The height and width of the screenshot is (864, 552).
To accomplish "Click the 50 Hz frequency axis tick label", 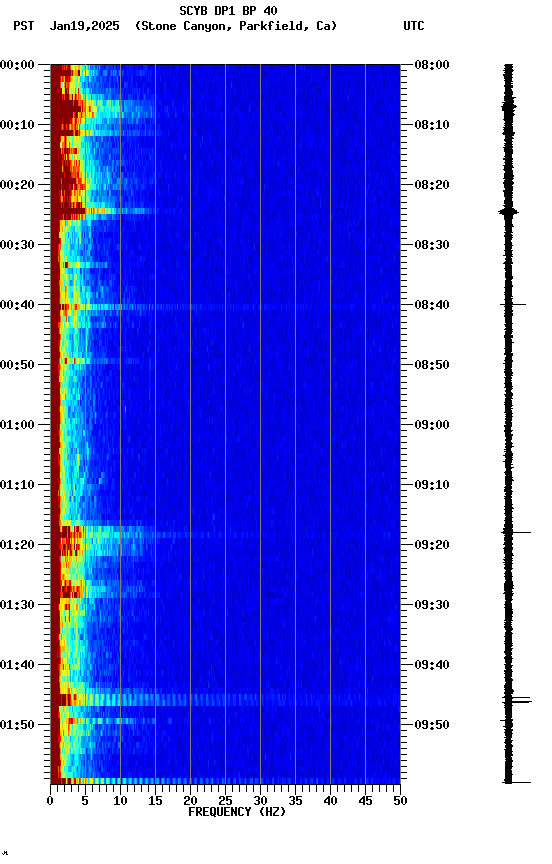I will point(400,801).
